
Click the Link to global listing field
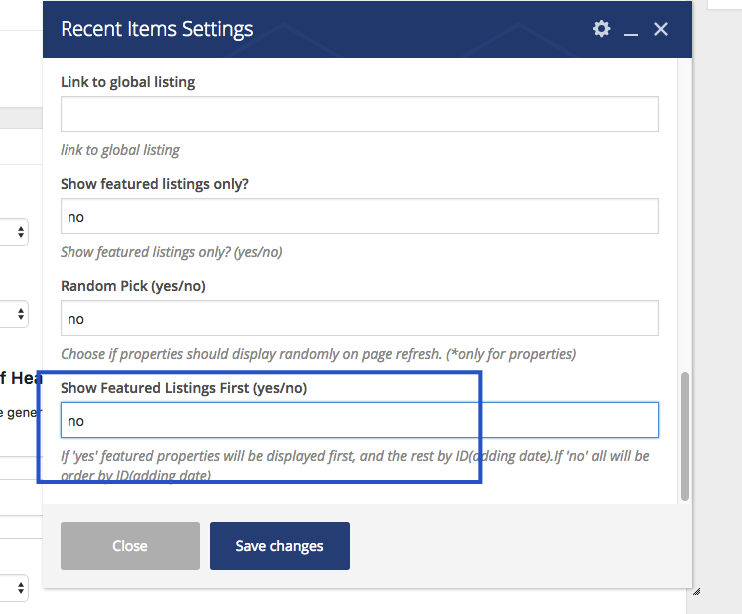(360, 114)
